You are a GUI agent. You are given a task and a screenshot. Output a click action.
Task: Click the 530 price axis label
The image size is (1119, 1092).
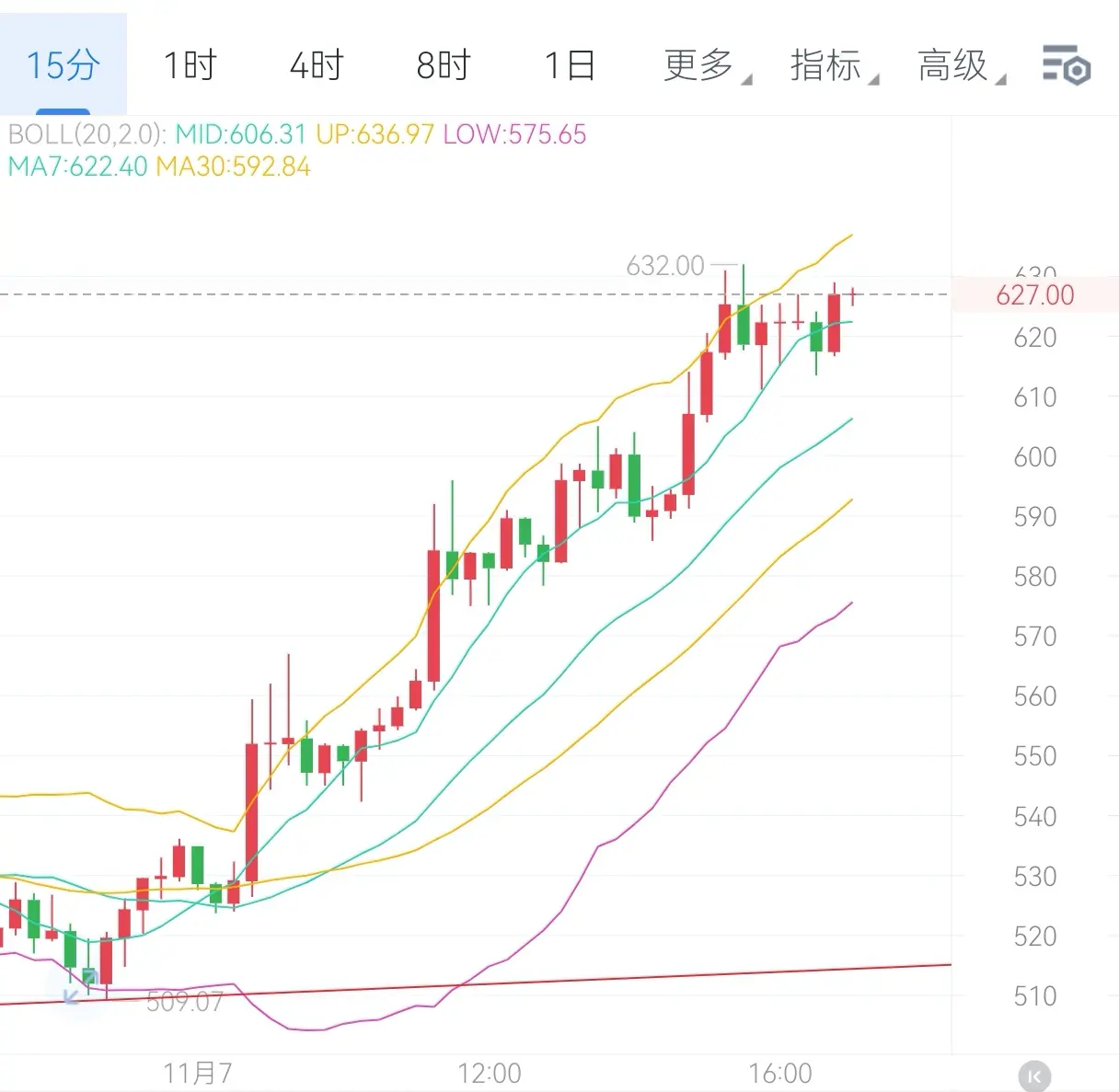pyautogui.click(x=1034, y=877)
